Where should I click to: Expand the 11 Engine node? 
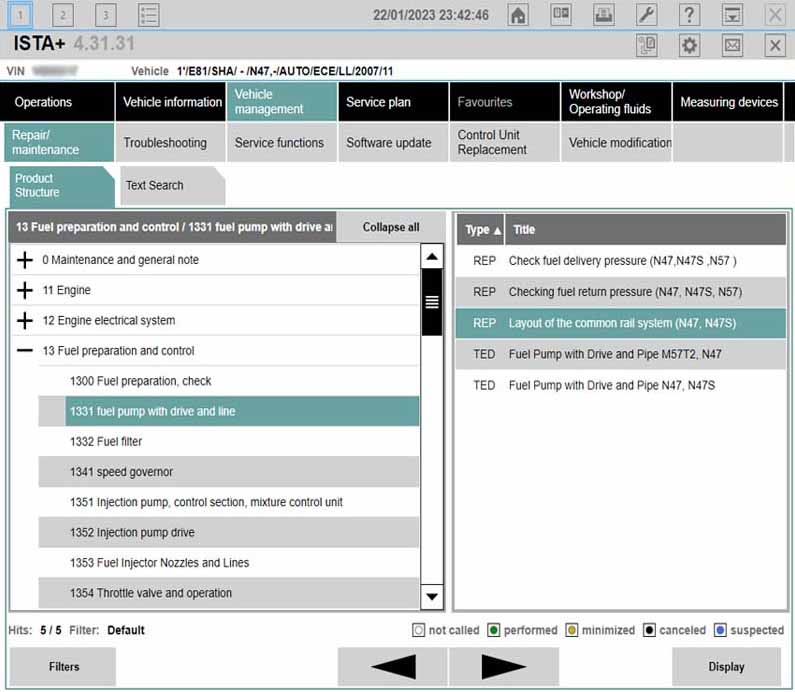point(24,290)
